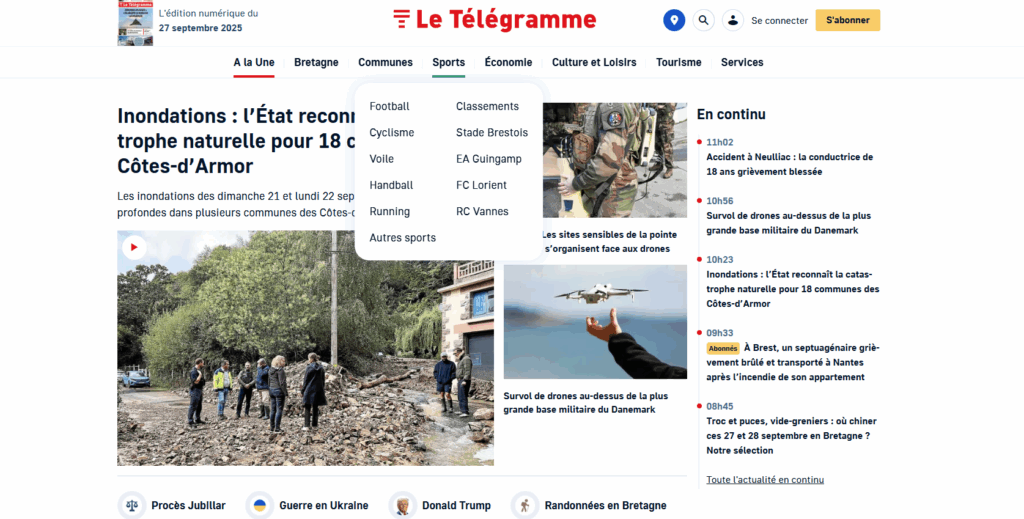Screen dimensions: 1024x519
Task: Click the Ukraine flag topic icon
Action: (259, 505)
